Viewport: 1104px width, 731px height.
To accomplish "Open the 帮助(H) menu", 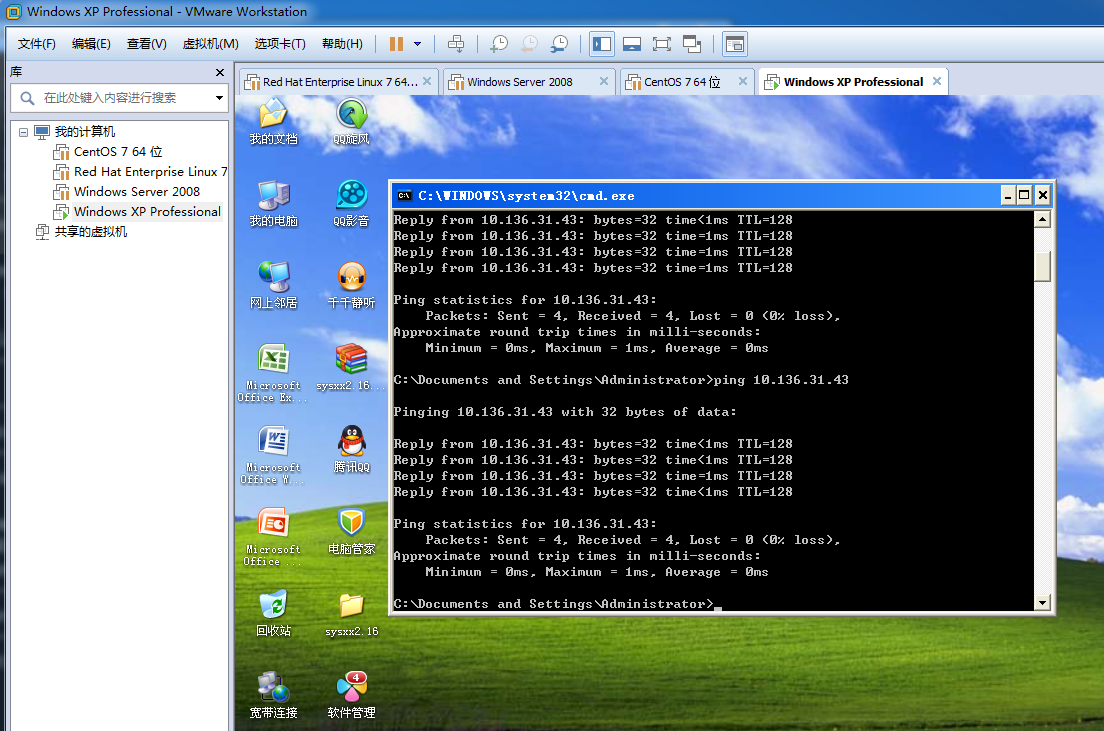I will tap(342, 44).
